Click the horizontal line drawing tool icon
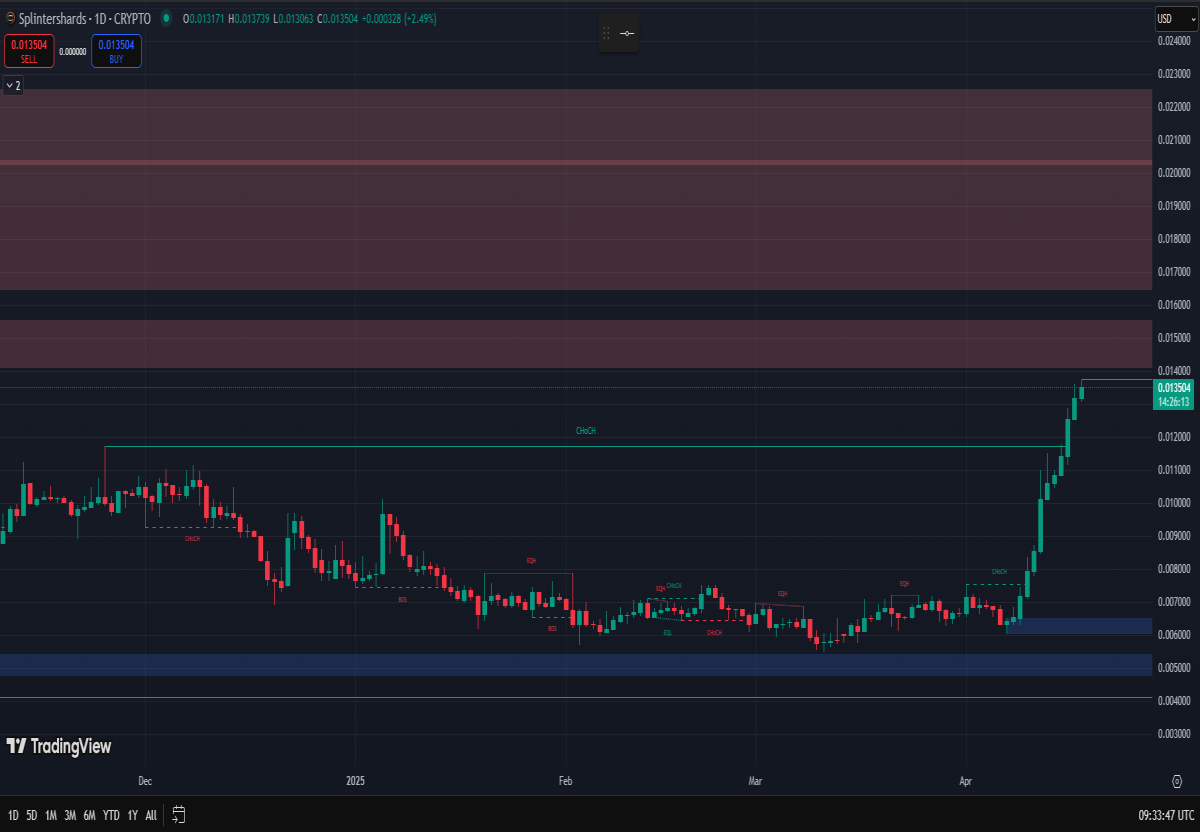 click(627, 34)
